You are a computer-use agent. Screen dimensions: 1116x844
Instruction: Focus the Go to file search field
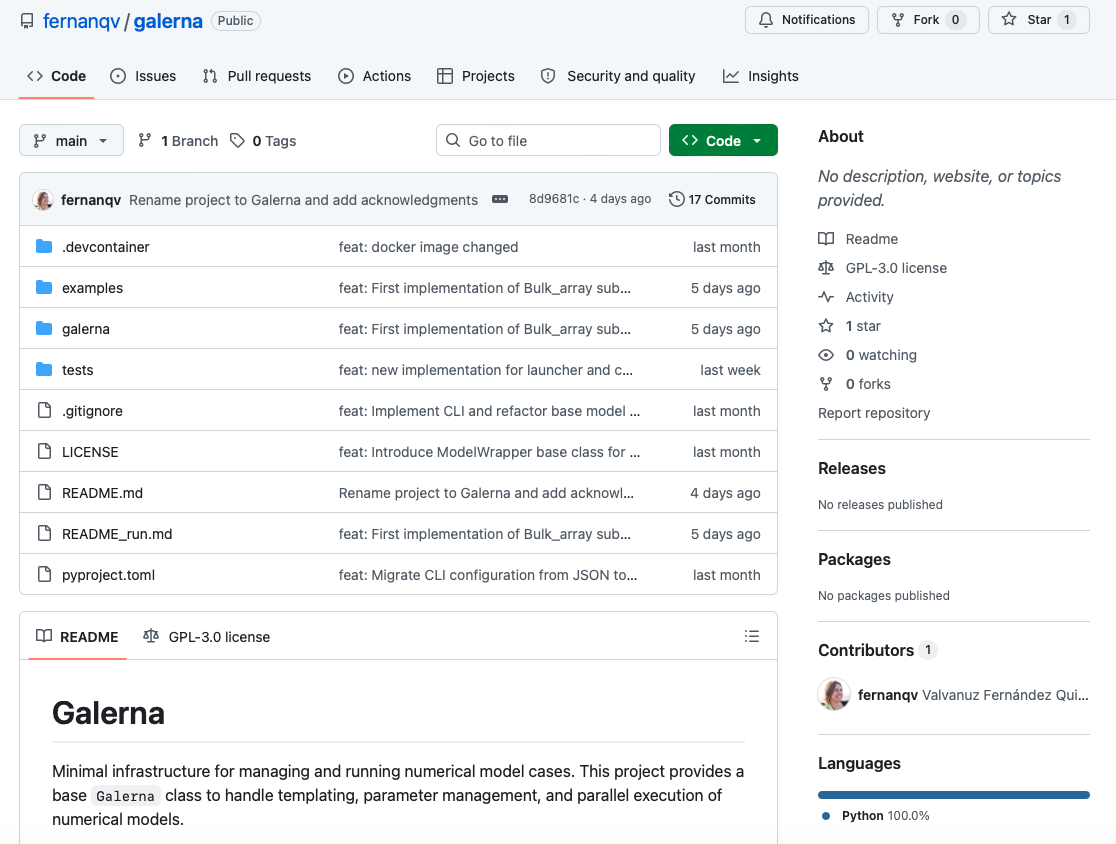548,140
